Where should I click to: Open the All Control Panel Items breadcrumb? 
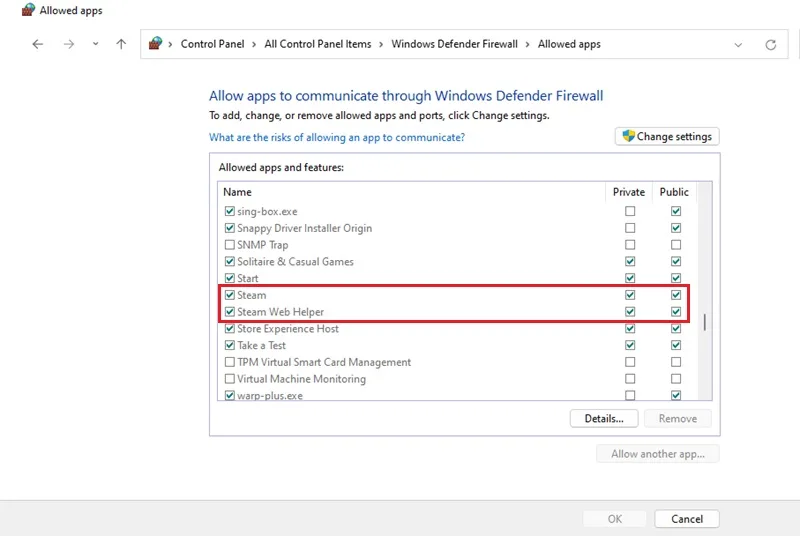(317, 44)
